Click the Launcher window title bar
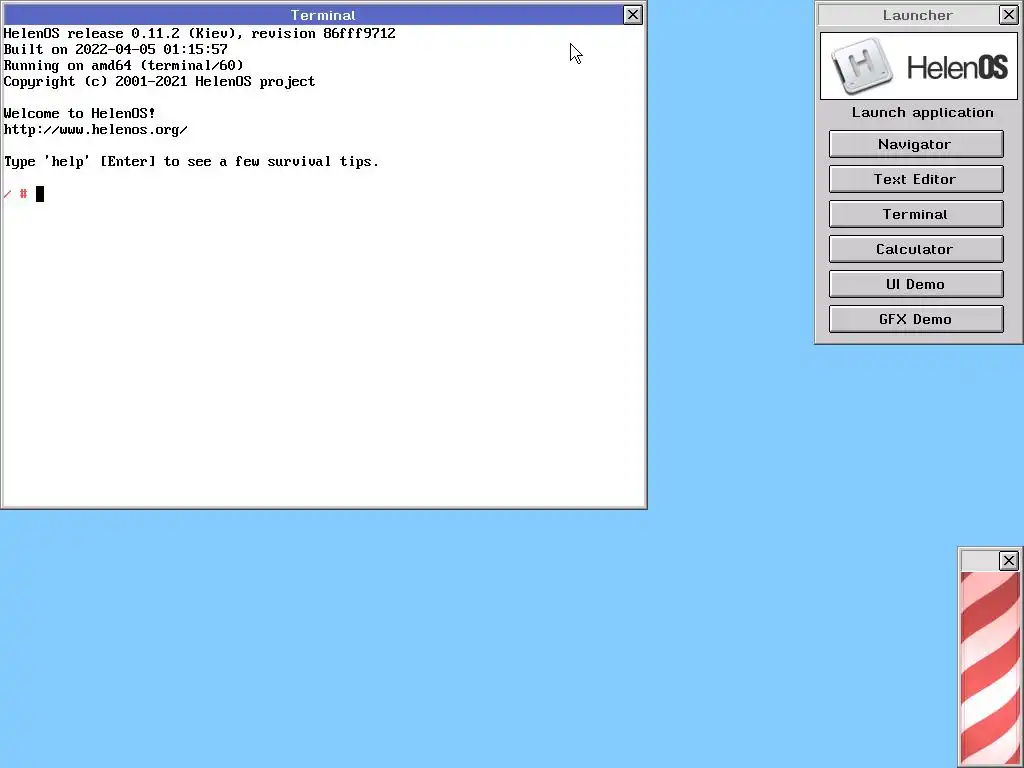The width and height of the screenshot is (1024, 768). tap(908, 15)
